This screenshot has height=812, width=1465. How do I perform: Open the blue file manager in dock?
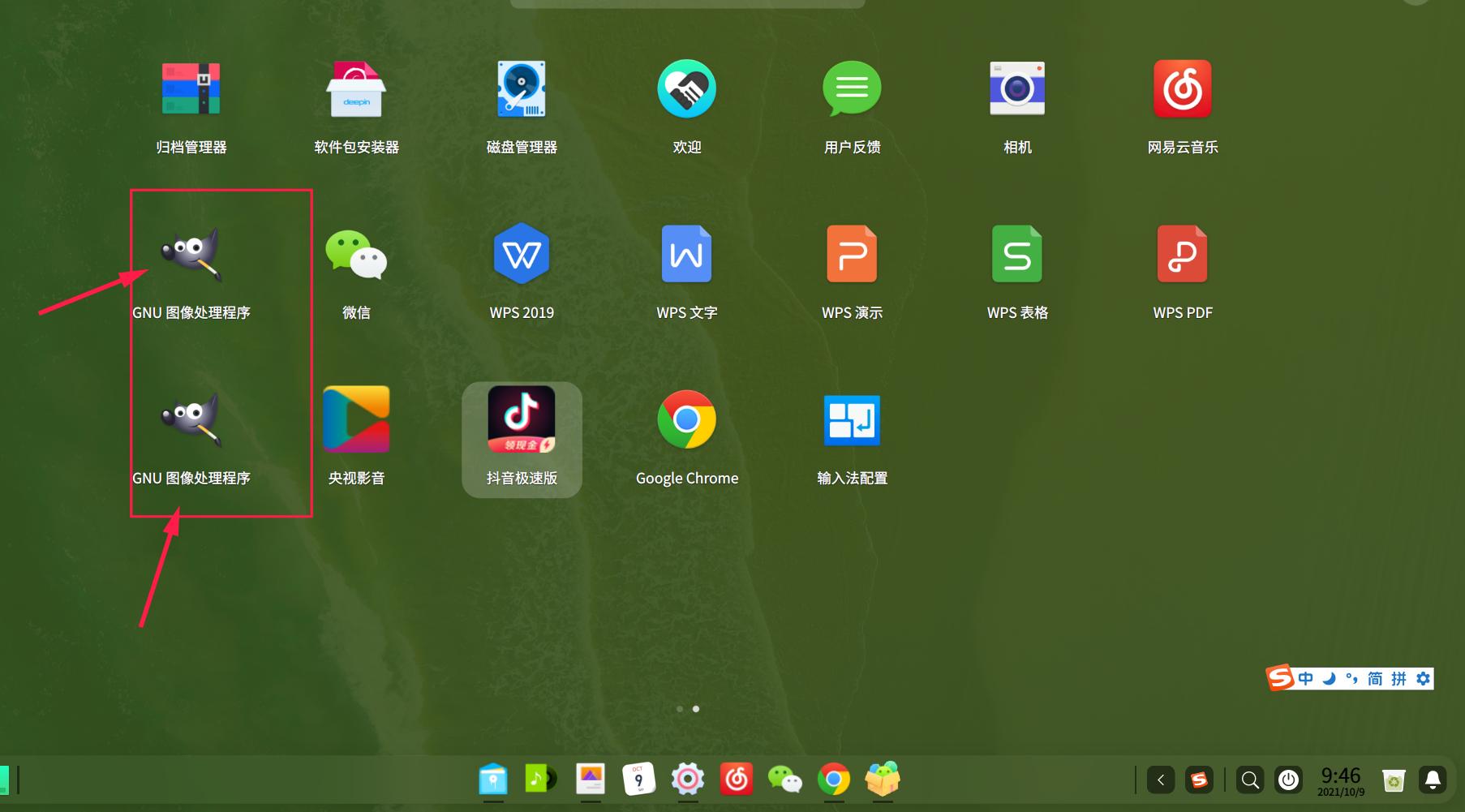click(x=493, y=780)
